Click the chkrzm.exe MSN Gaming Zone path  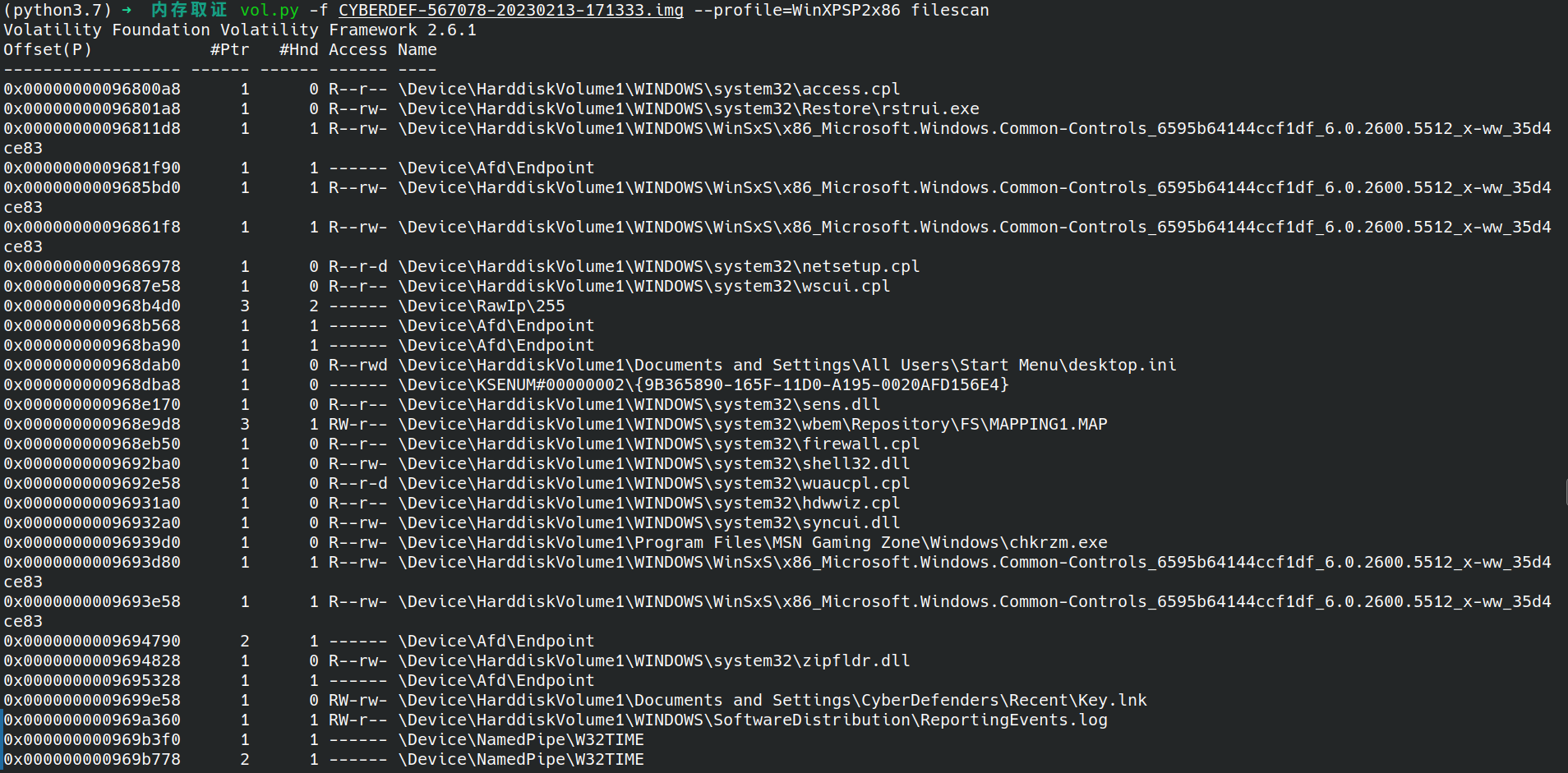[x=752, y=543]
